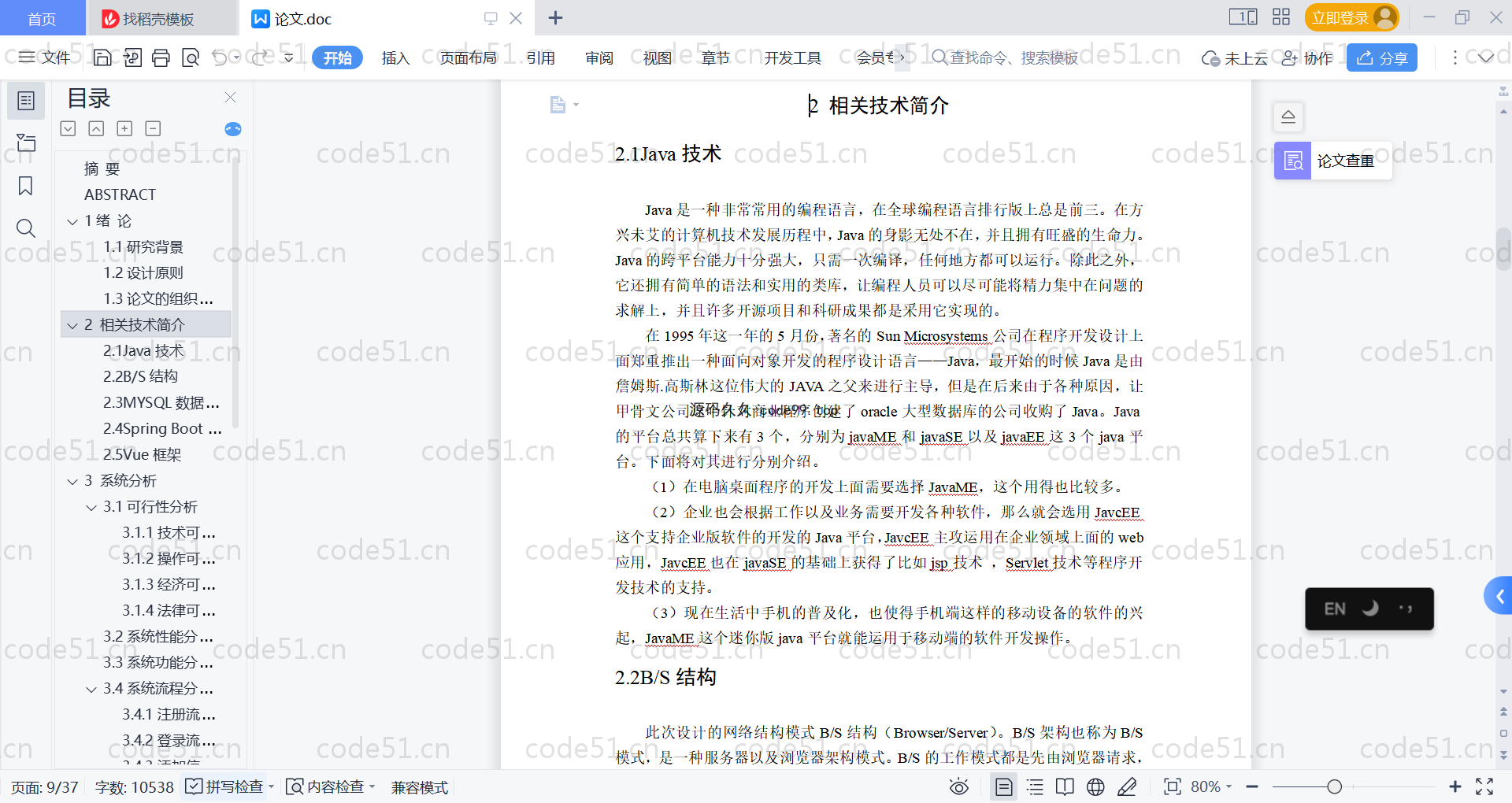This screenshot has height=803, width=1512.
Task: Click the Redo arrow icon
Action: coord(260,57)
